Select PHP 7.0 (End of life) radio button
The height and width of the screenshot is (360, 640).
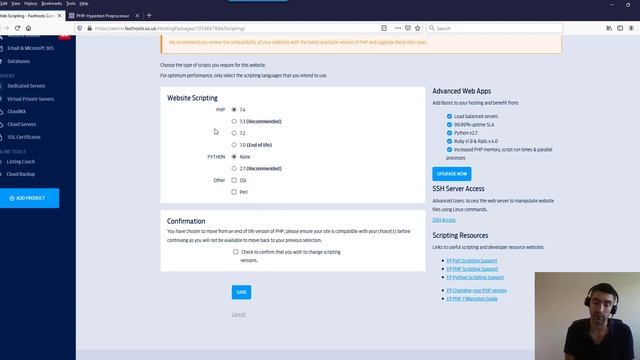[234, 145]
